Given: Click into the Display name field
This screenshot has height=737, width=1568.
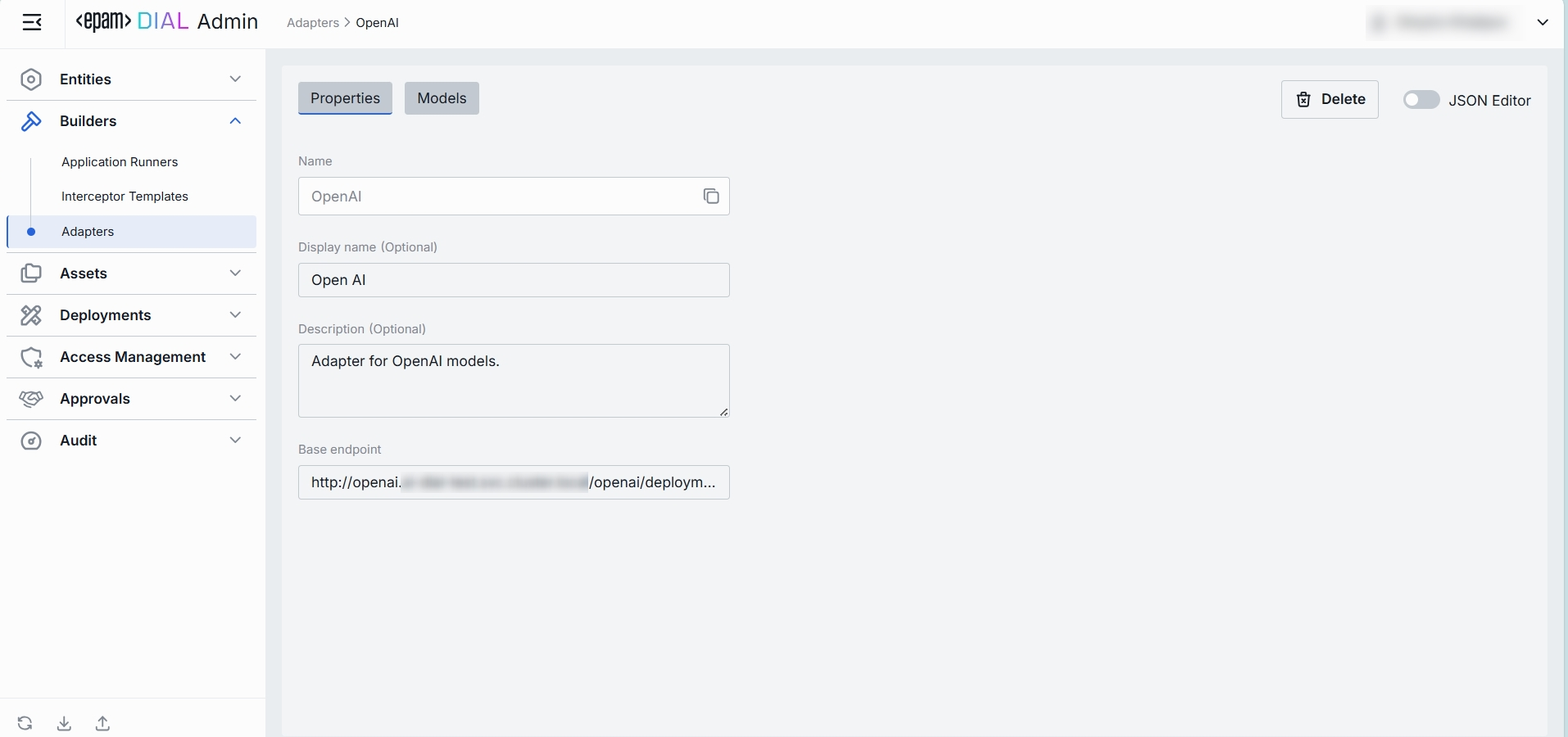Looking at the screenshot, I should tap(514, 280).
